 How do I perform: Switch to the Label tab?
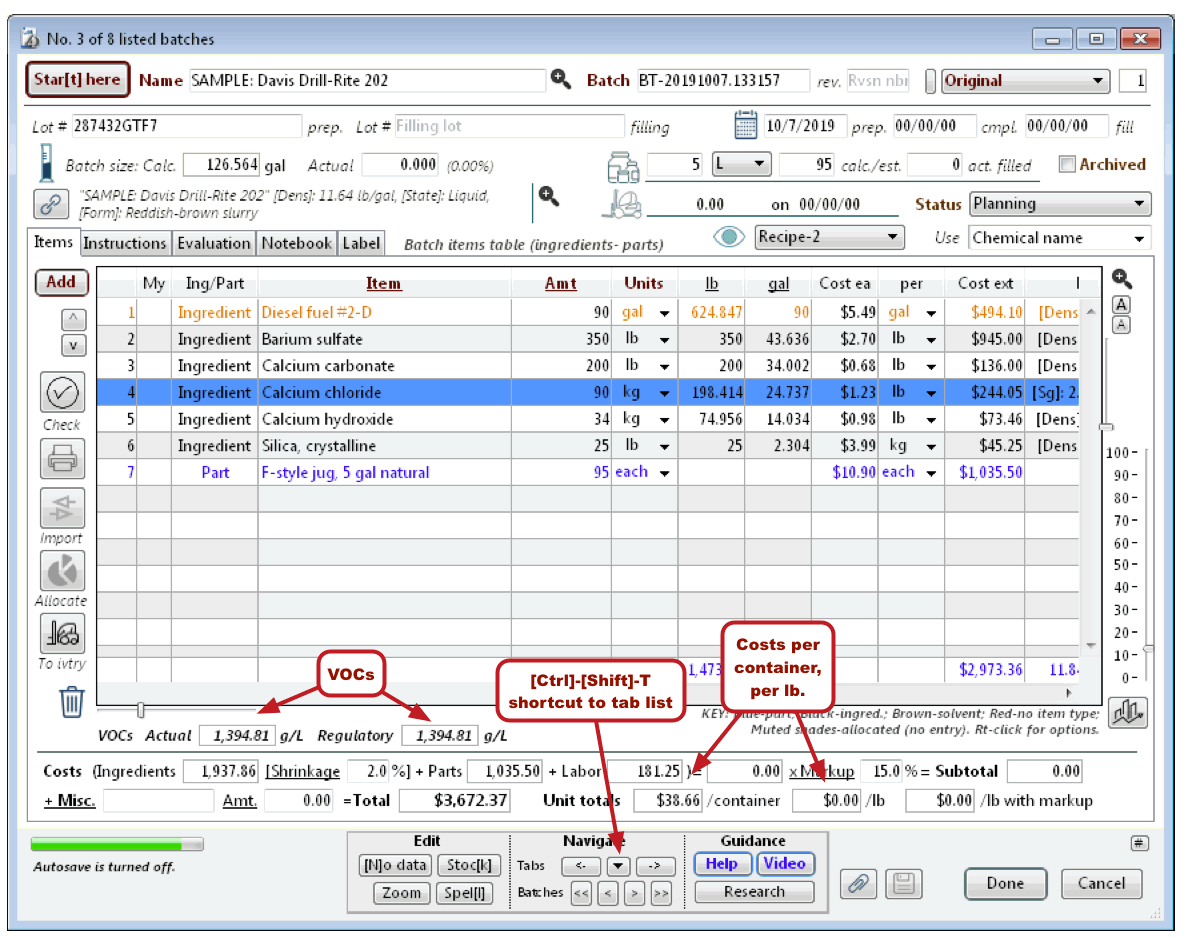361,243
